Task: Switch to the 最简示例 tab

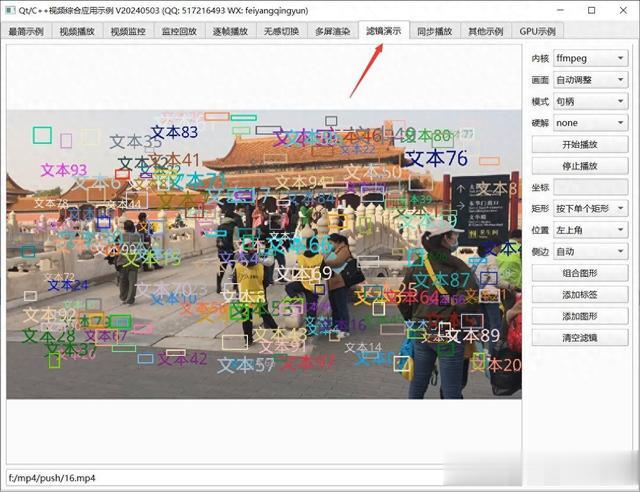Action: tap(26, 31)
